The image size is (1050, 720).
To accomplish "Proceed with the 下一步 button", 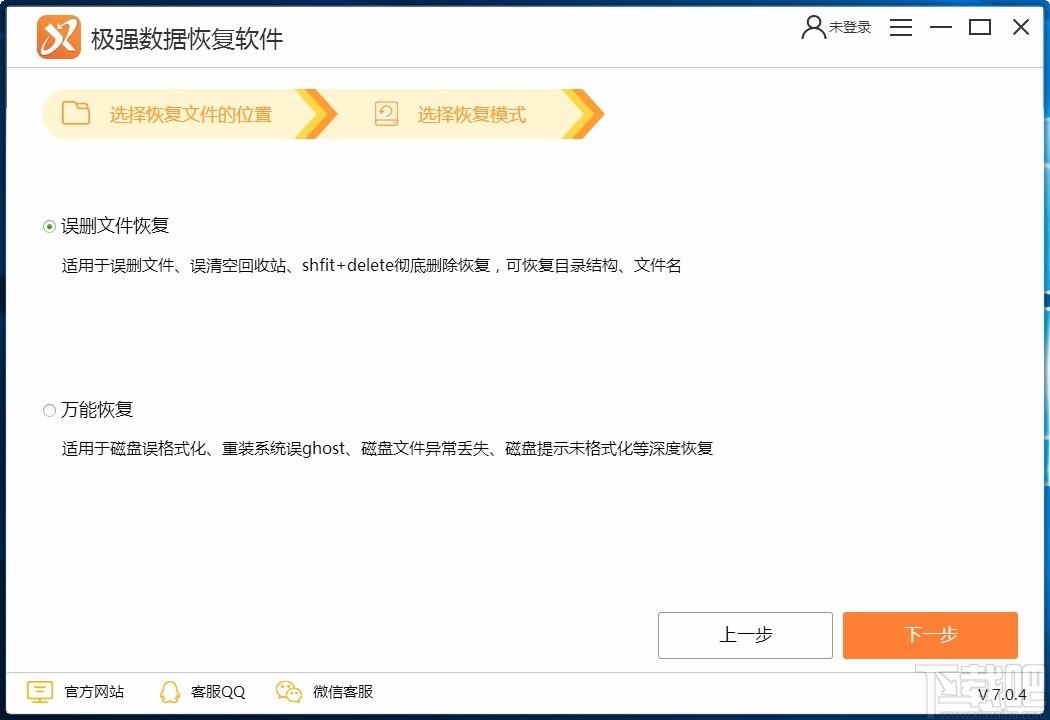I will (x=930, y=635).
